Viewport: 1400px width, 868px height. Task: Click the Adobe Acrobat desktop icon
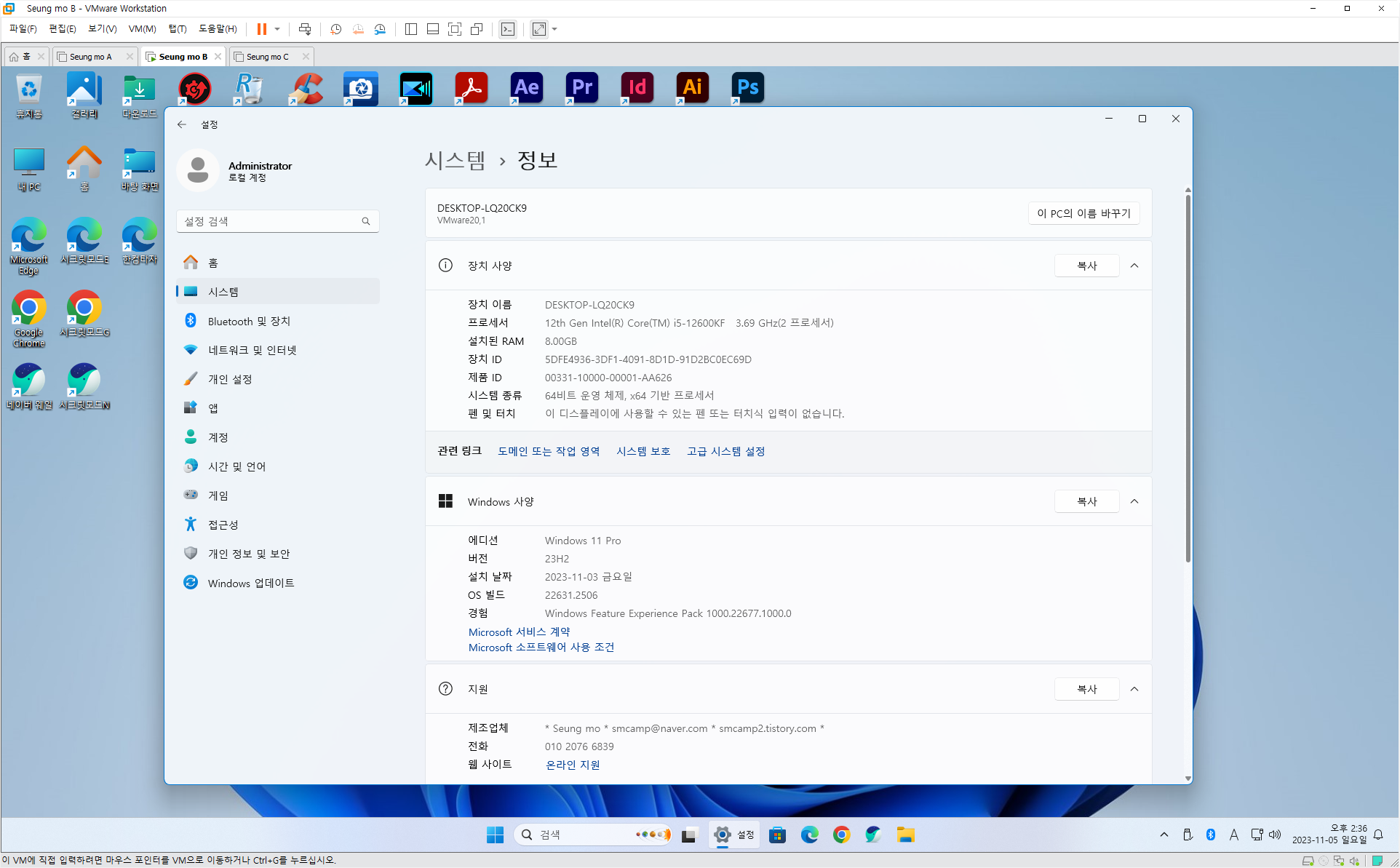472,88
